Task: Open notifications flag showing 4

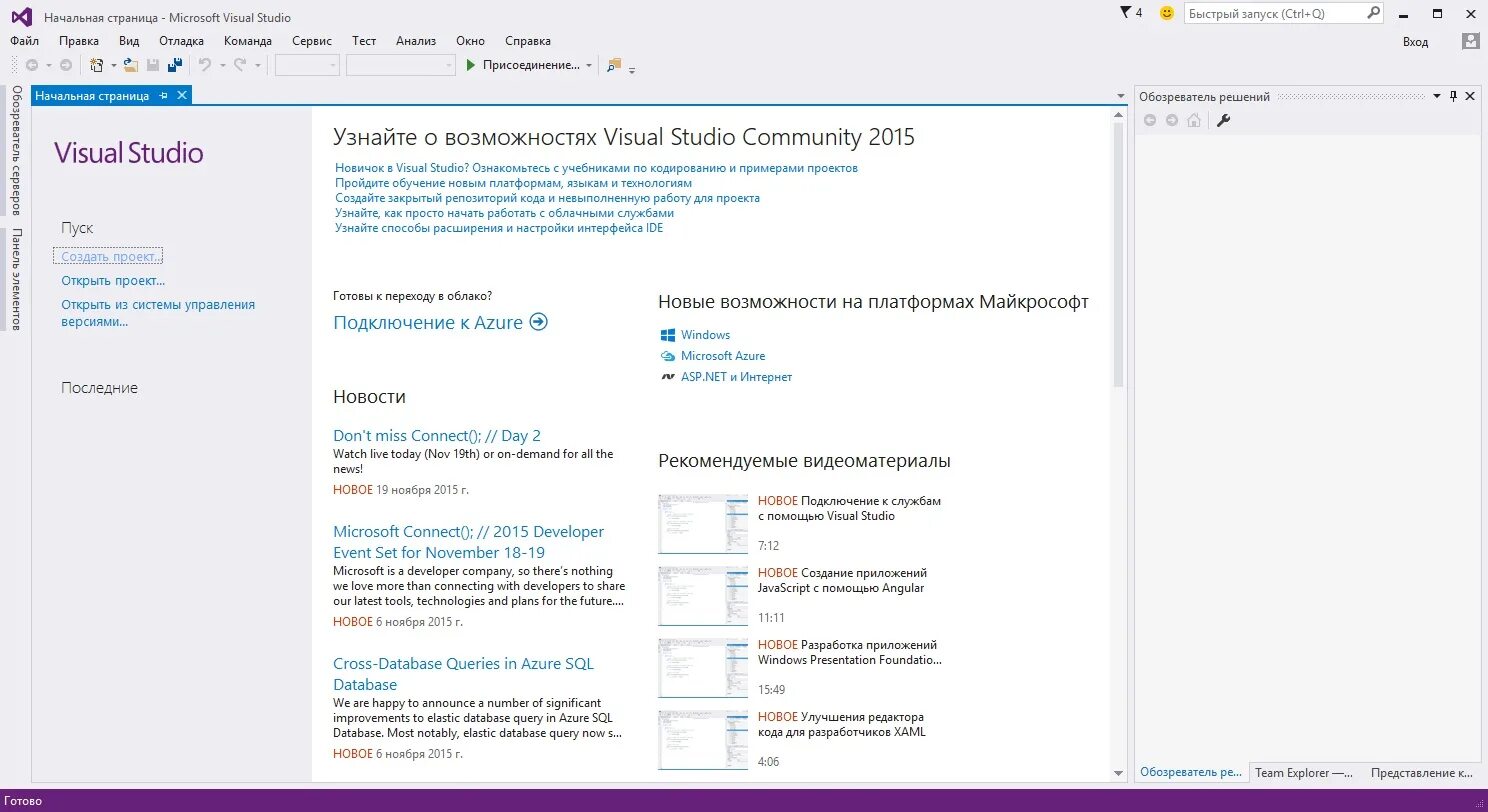Action: pyautogui.click(x=1132, y=13)
